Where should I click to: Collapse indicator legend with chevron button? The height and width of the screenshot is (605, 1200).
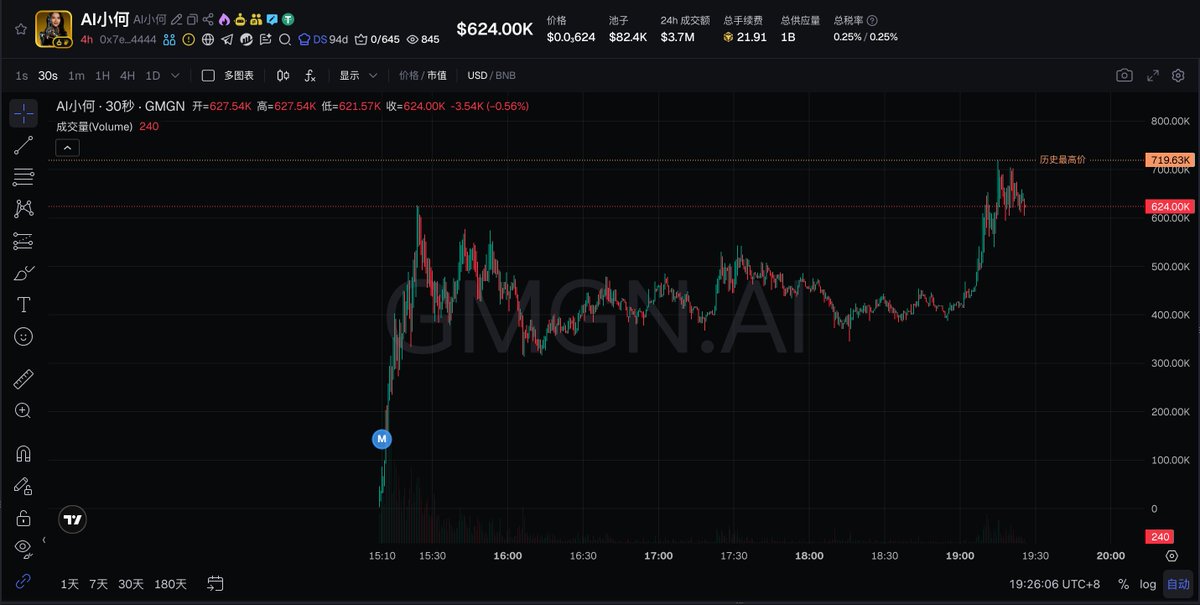click(67, 148)
